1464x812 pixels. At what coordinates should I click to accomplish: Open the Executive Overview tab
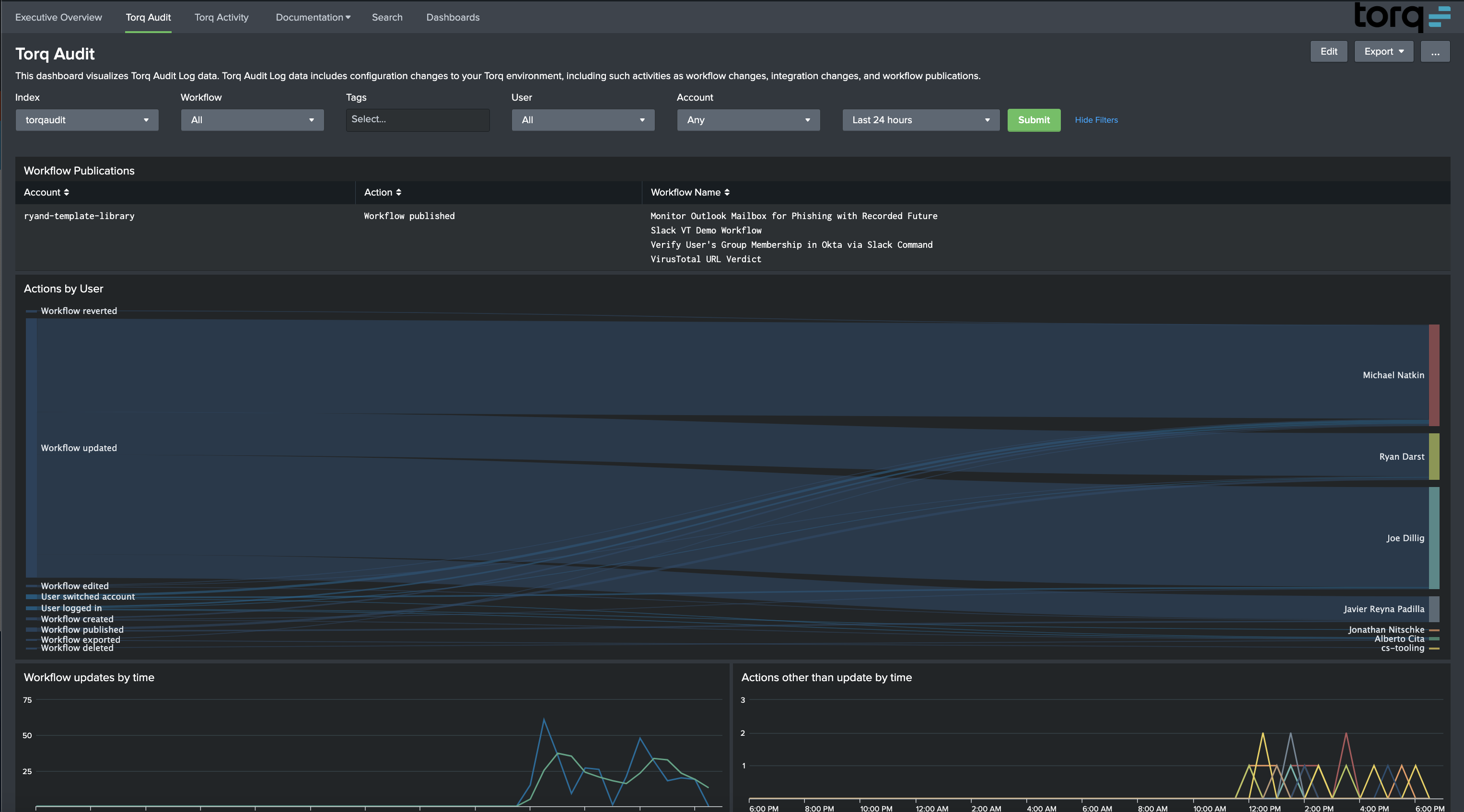click(58, 17)
